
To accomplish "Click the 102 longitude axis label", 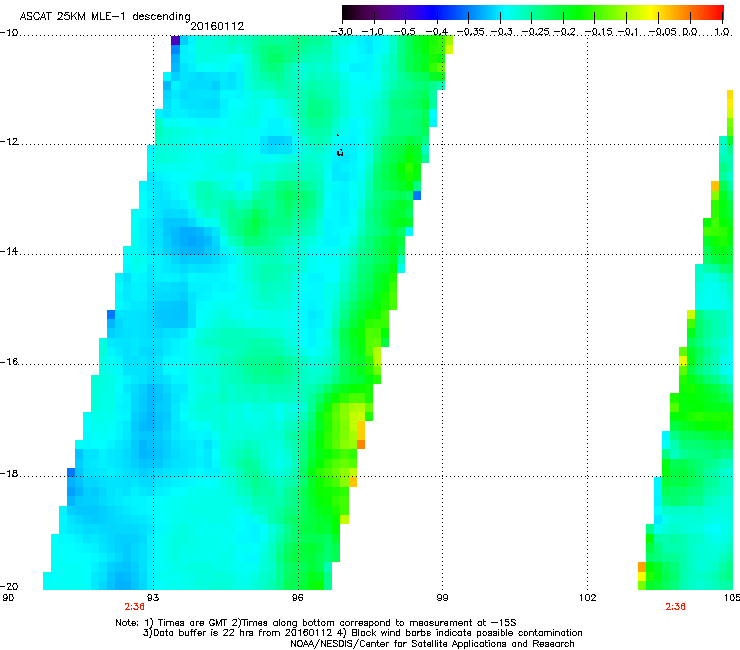I will pyautogui.click(x=588, y=598).
